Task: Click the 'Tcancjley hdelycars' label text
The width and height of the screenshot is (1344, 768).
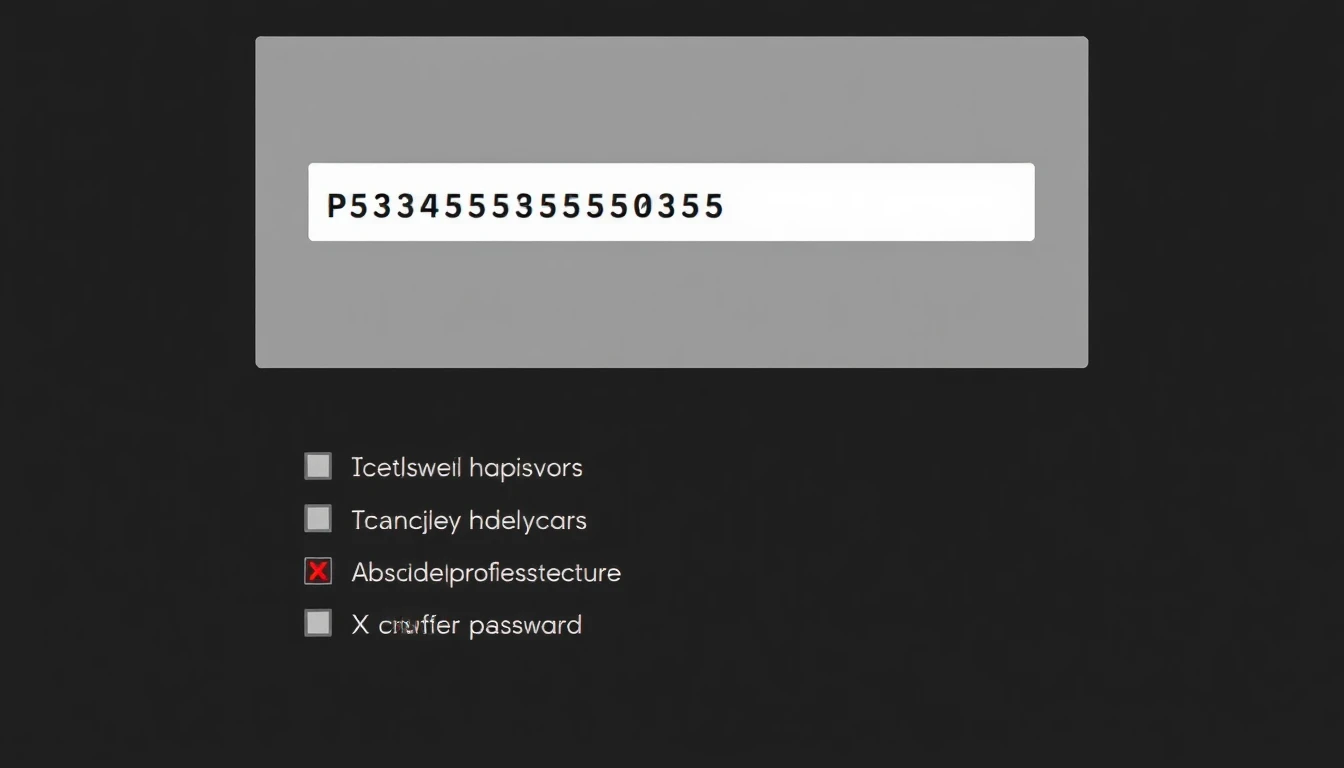Action: coord(469,519)
